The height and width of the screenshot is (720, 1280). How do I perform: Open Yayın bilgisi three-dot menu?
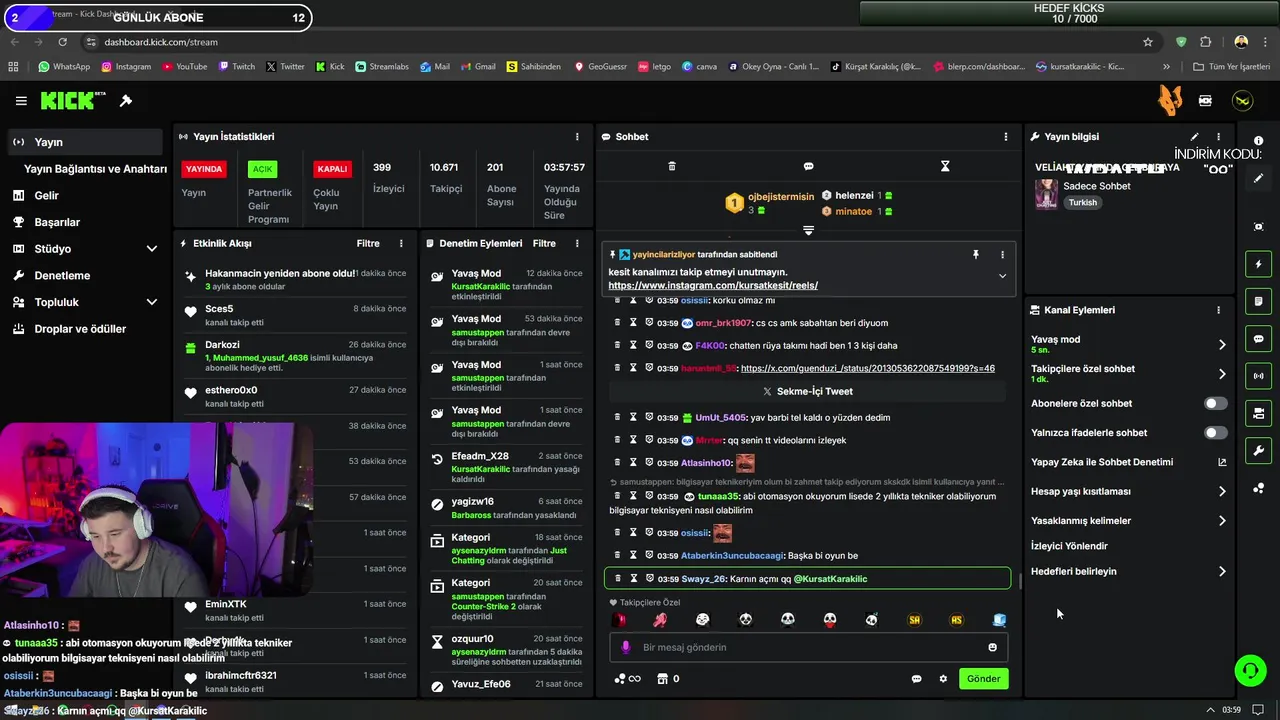pos(1218,136)
